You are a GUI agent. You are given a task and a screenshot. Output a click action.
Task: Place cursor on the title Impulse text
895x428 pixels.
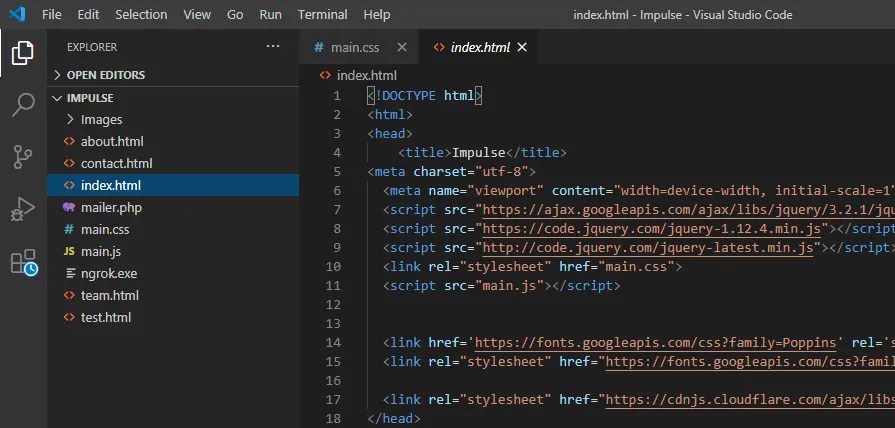[x=479, y=153]
